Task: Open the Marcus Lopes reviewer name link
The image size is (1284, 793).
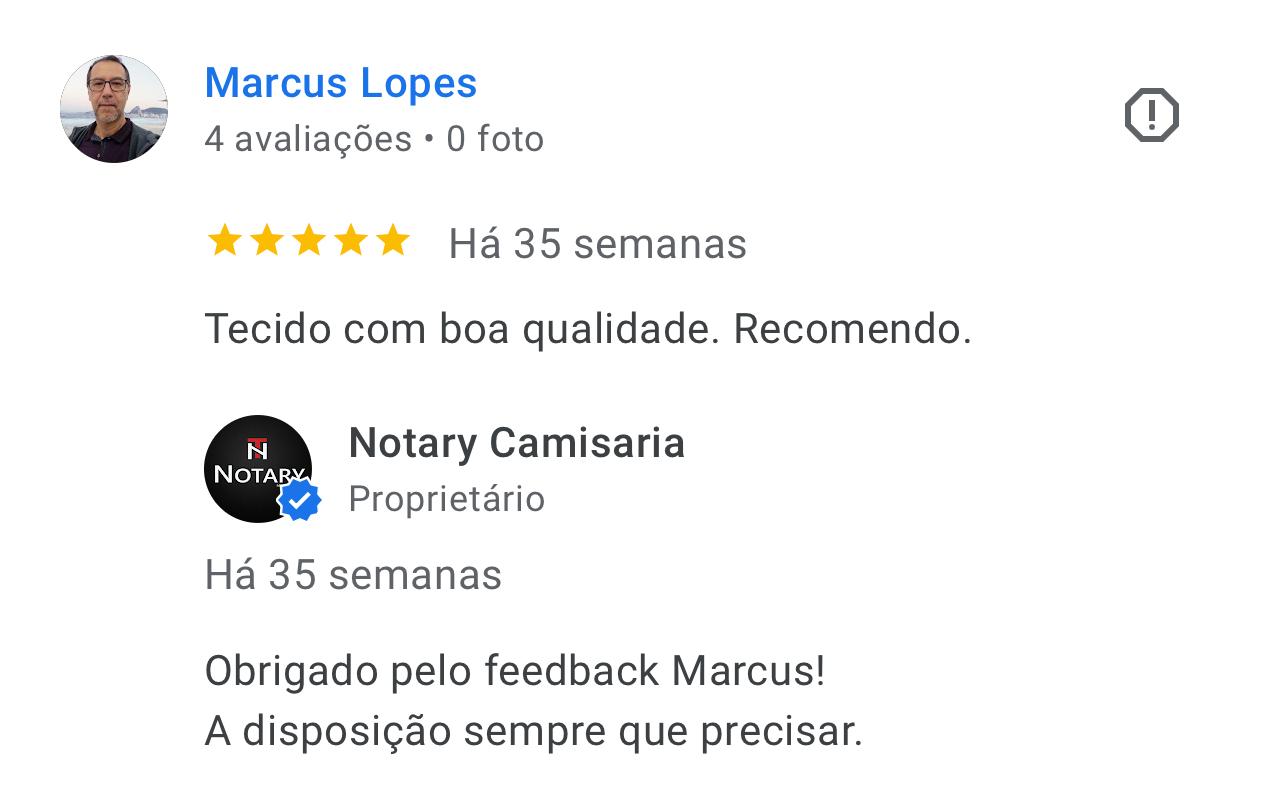Action: coord(341,83)
